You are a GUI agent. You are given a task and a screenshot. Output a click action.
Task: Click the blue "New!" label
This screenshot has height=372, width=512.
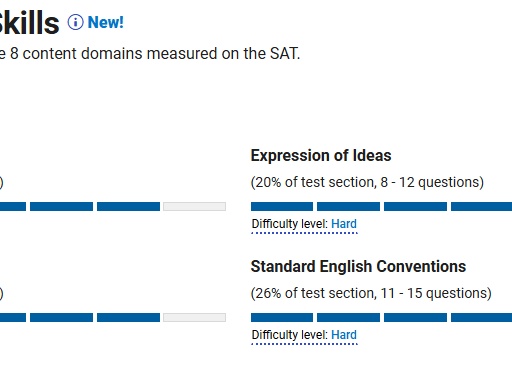pyautogui.click(x=105, y=23)
